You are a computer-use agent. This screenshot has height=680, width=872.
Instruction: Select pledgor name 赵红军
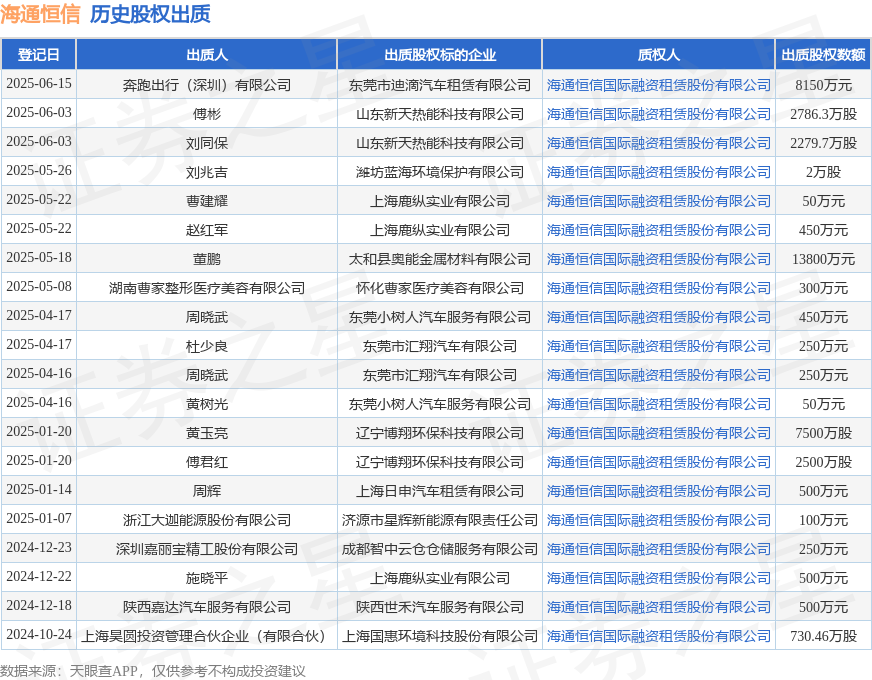tap(206, 230)
